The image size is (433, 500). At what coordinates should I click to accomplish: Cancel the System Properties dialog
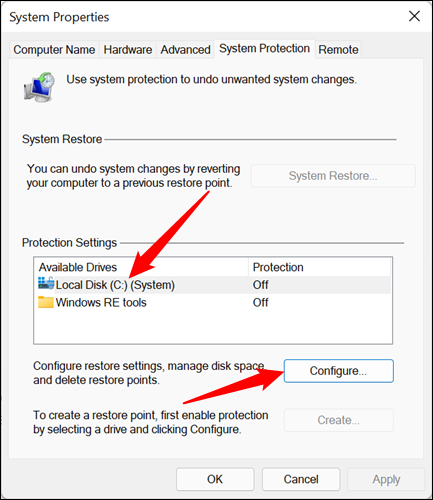point(301,479)
